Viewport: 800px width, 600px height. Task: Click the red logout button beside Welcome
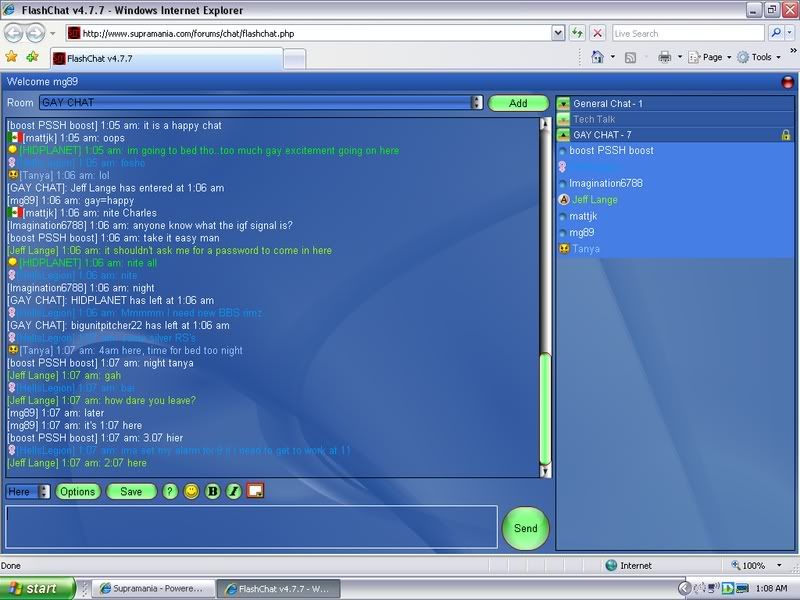(x=788, y=82)
